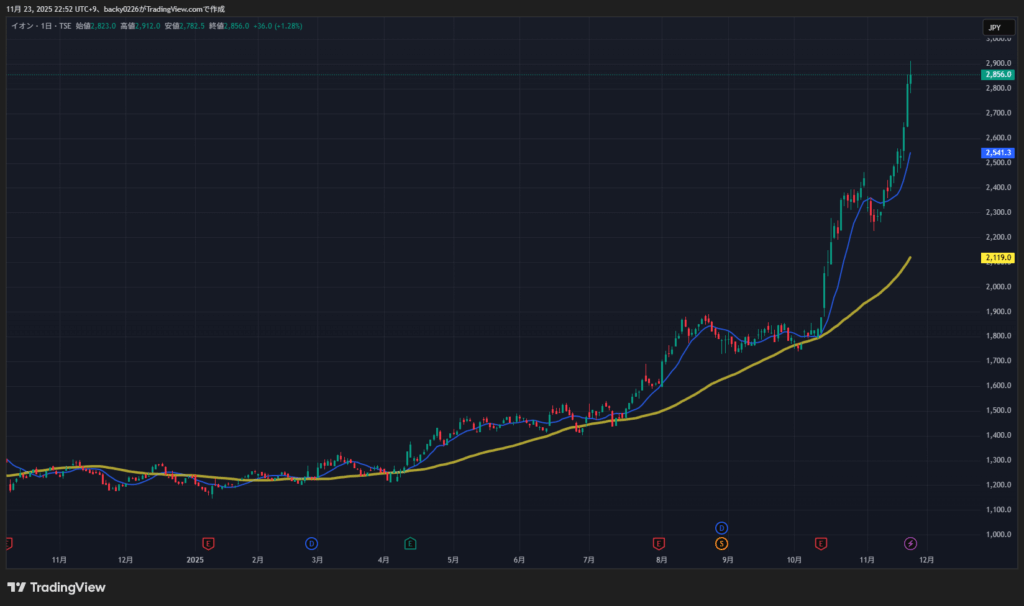This screenshot has width=1024, height=606.
Task: Open the JPY currency selector
Action: (994, 27)
